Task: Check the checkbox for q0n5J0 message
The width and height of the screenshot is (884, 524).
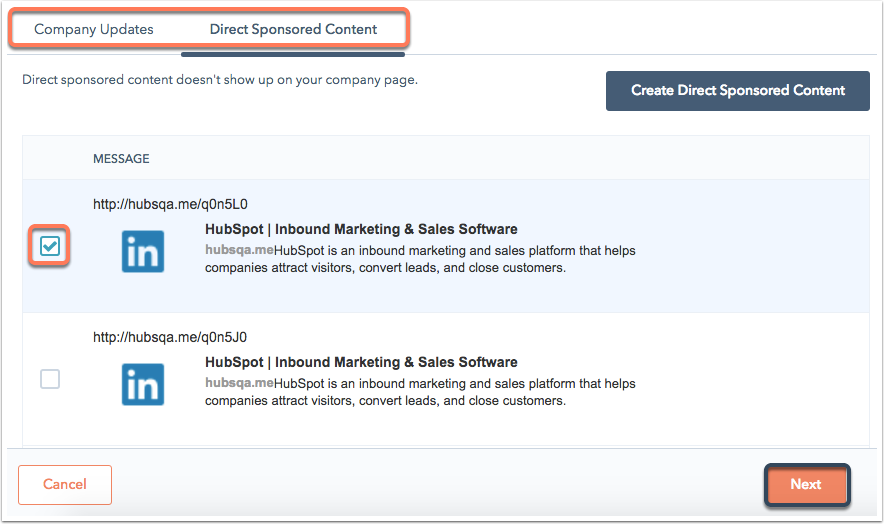Action: coord(50,378)
